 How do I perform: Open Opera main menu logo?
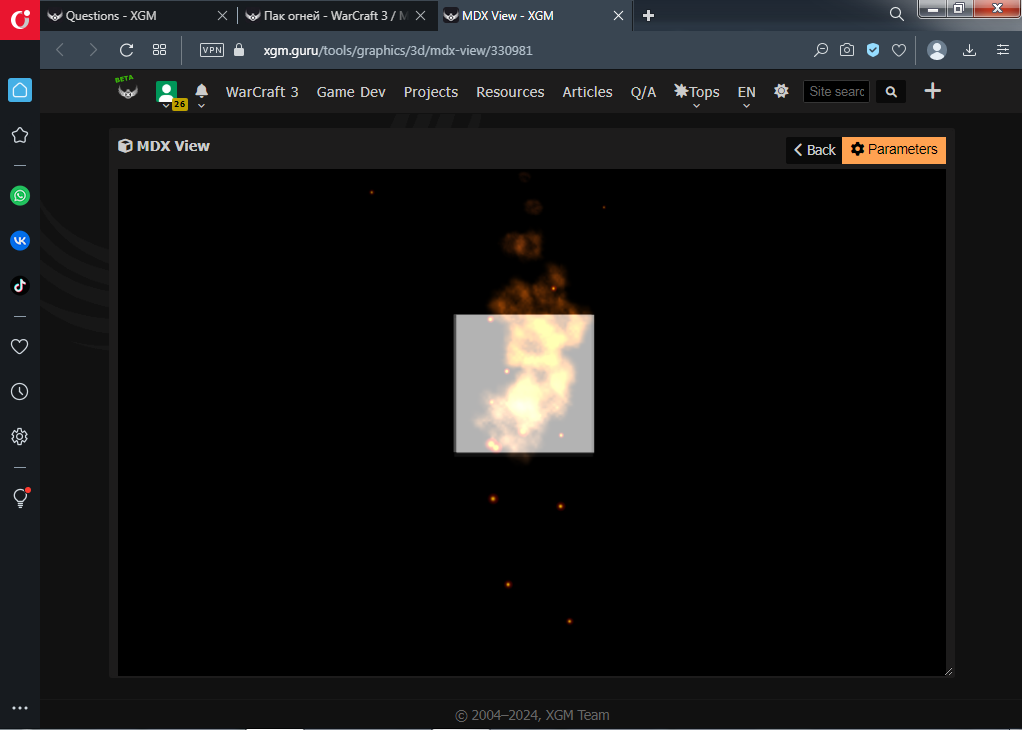pos(20,20)
